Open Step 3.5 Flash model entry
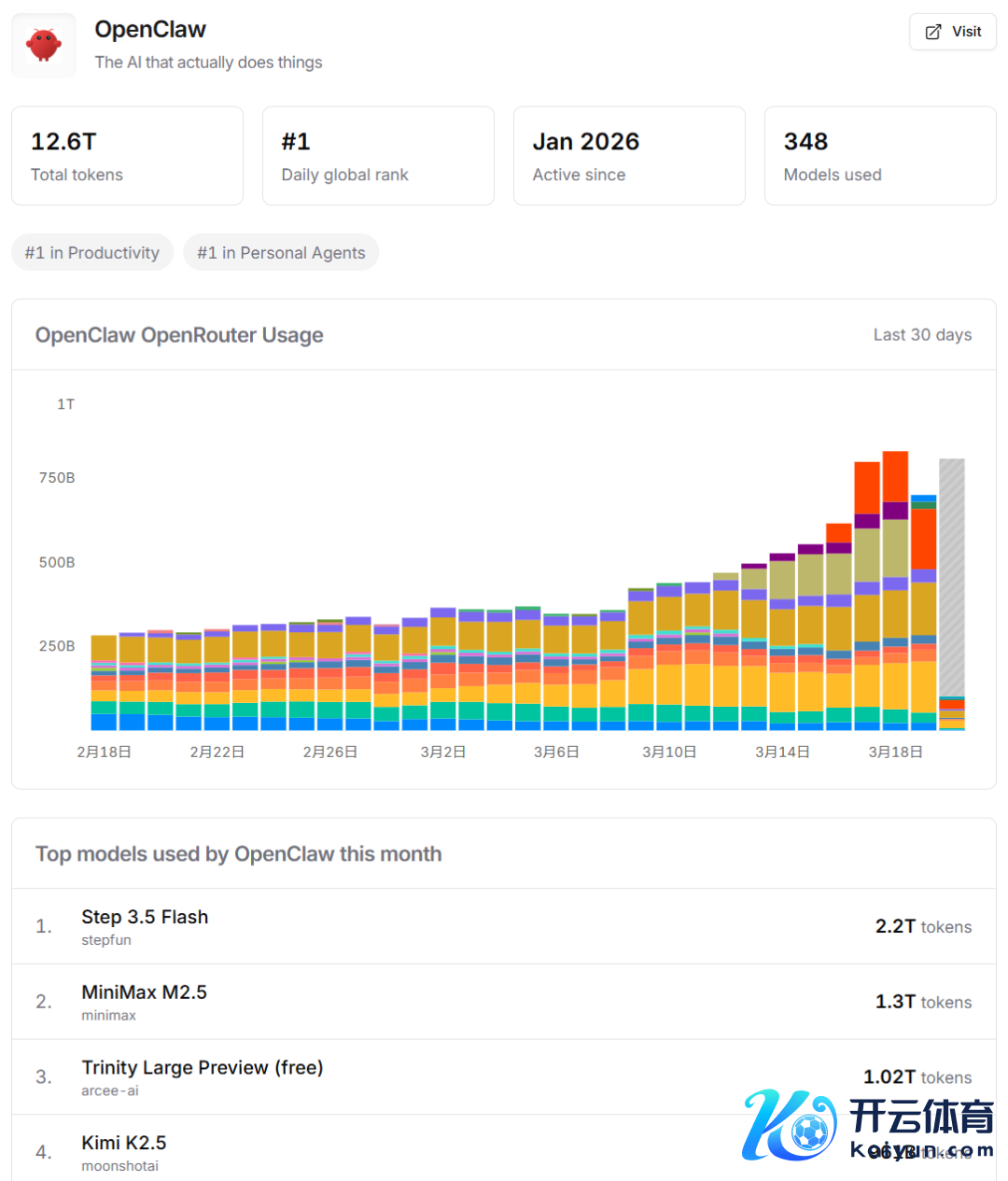 [145, 917]
